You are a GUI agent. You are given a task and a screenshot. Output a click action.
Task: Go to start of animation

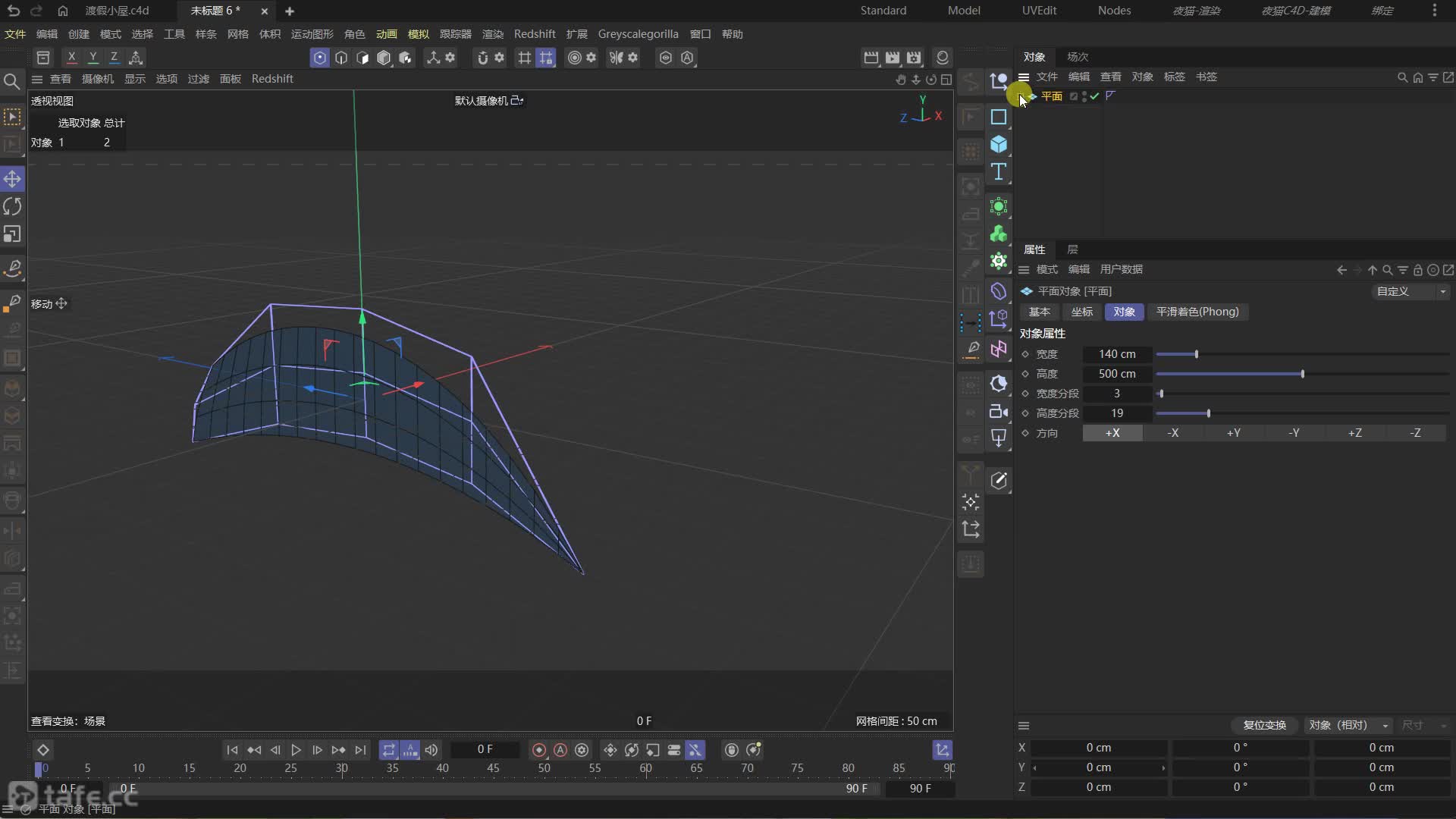pos(232,750)
